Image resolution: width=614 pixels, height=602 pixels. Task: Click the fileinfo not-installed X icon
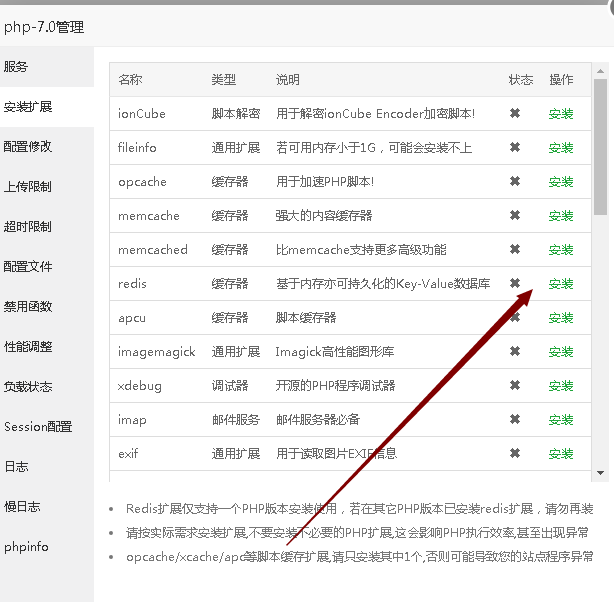pos(515,148)
